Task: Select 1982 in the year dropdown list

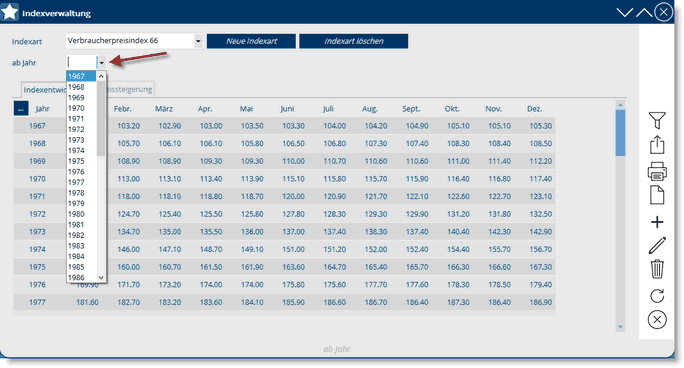Action: [76, 235]
